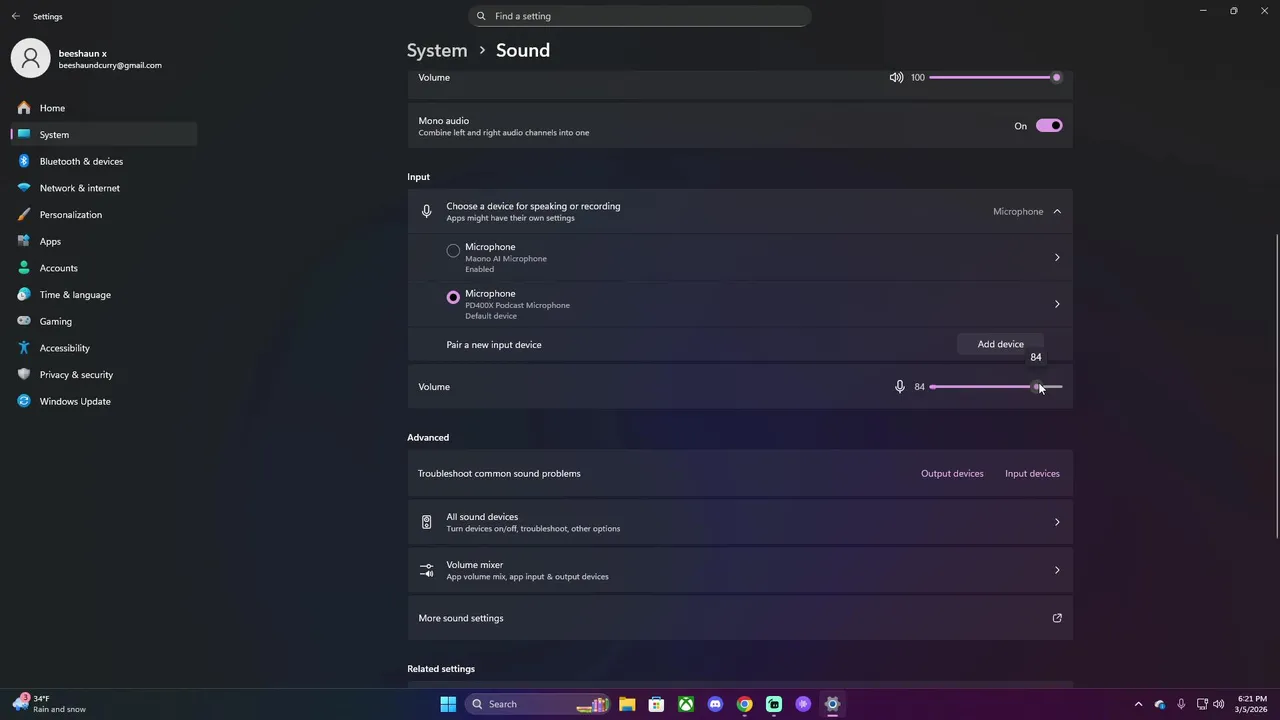
Task: Open the Personalization paintbrush icon
Action: 24,214
